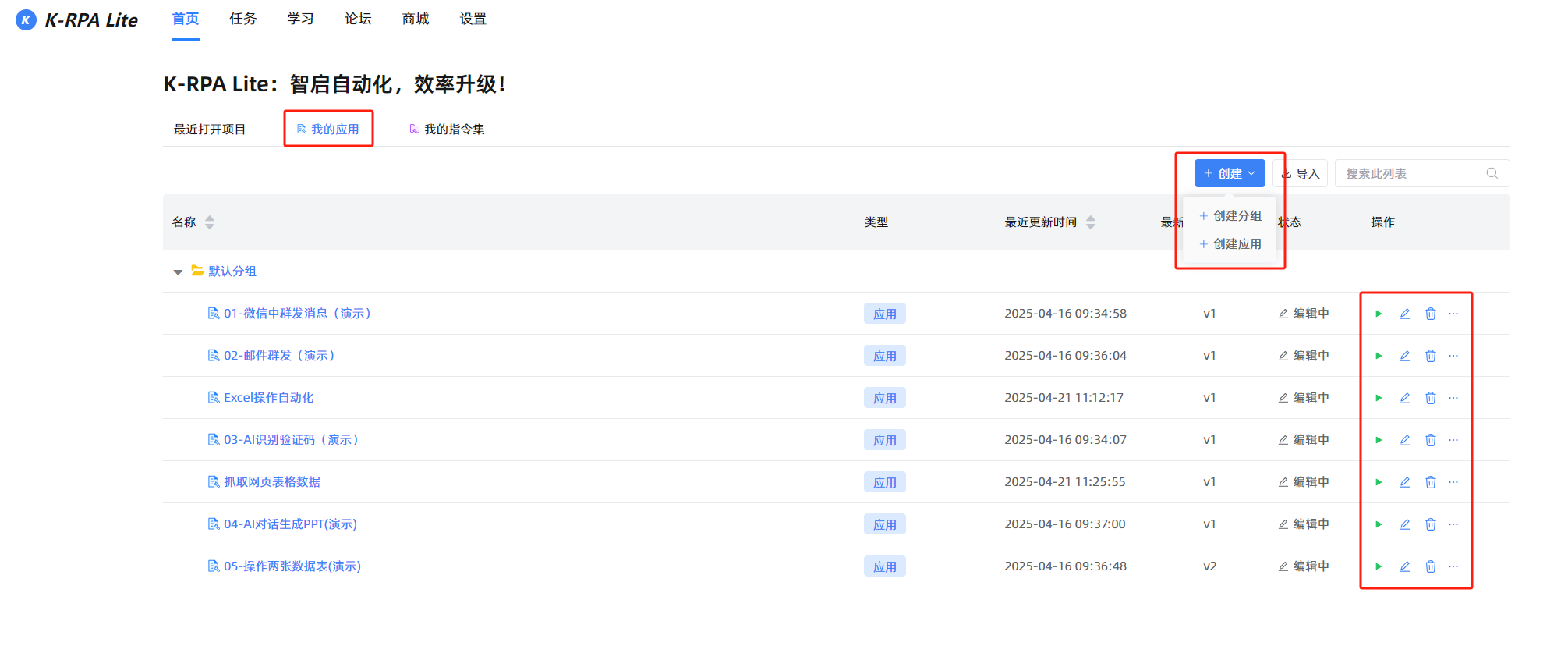The width and height of the screenshot is (1568, 646).
Task: Run the 02-邮件群发 app
Action: click(1379, 356)
